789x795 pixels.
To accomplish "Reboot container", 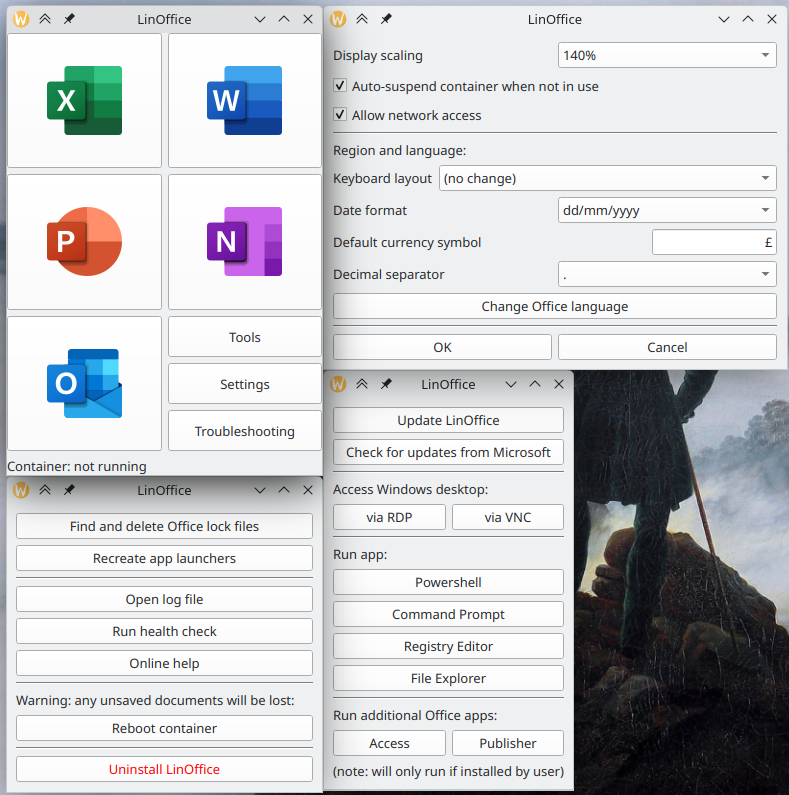I will click(x=164, y=728).
